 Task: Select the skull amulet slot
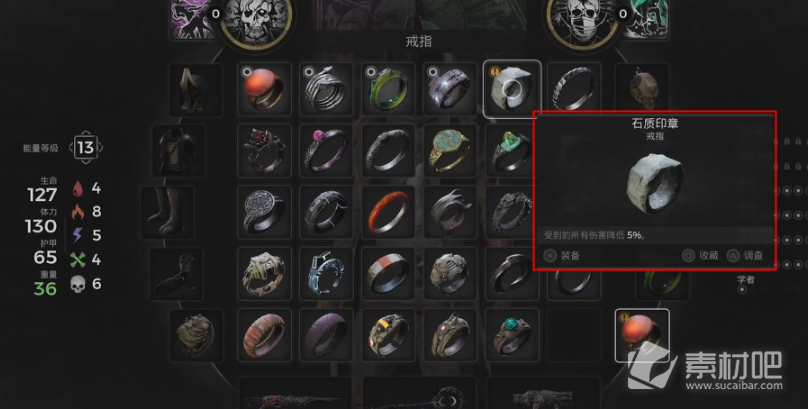642,89
